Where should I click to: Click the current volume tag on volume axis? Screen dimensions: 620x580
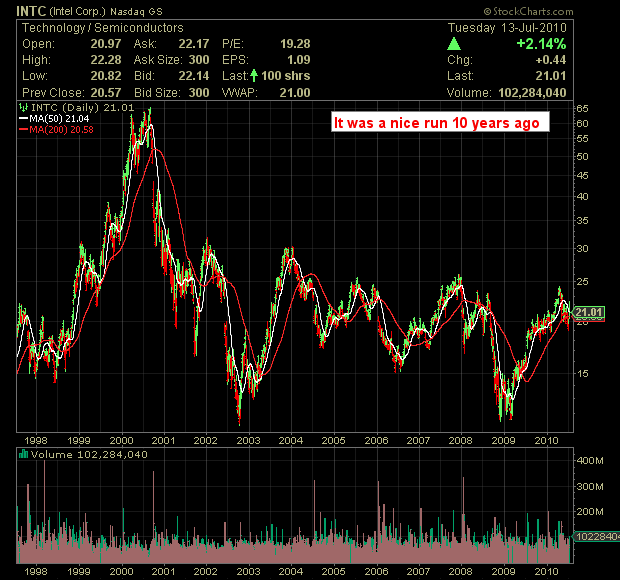click(x=596, y=537)
